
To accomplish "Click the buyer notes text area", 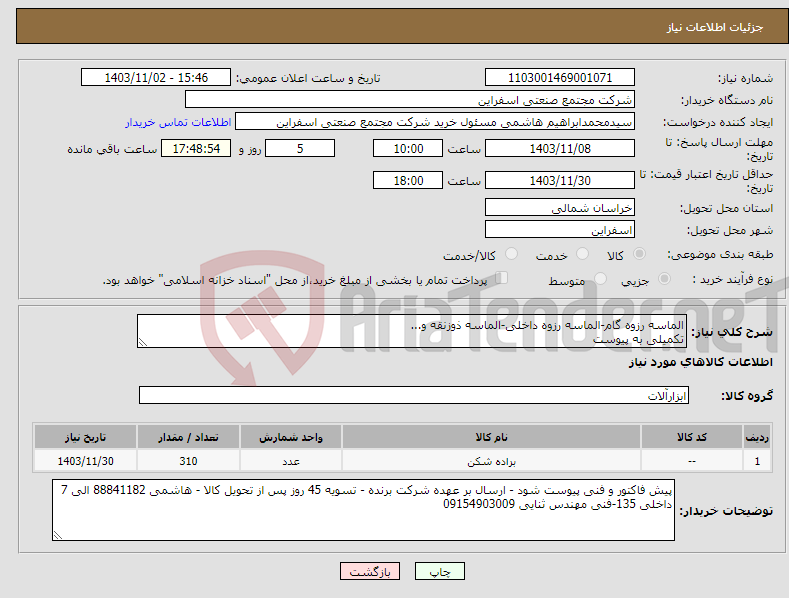I will coord(363,510).
